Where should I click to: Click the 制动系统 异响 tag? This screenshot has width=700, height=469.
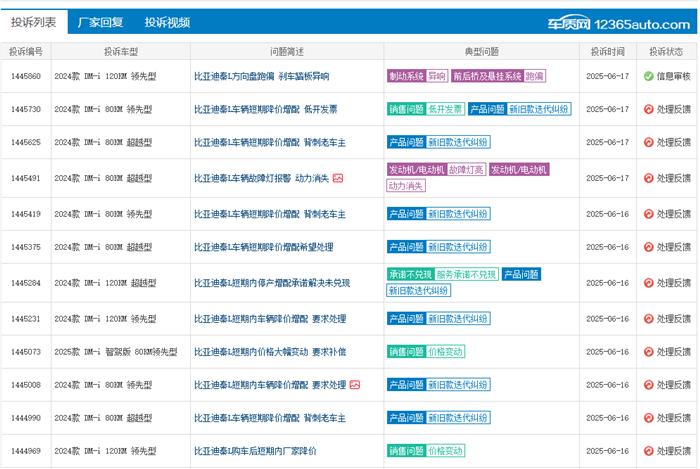[x=417, y=76]
